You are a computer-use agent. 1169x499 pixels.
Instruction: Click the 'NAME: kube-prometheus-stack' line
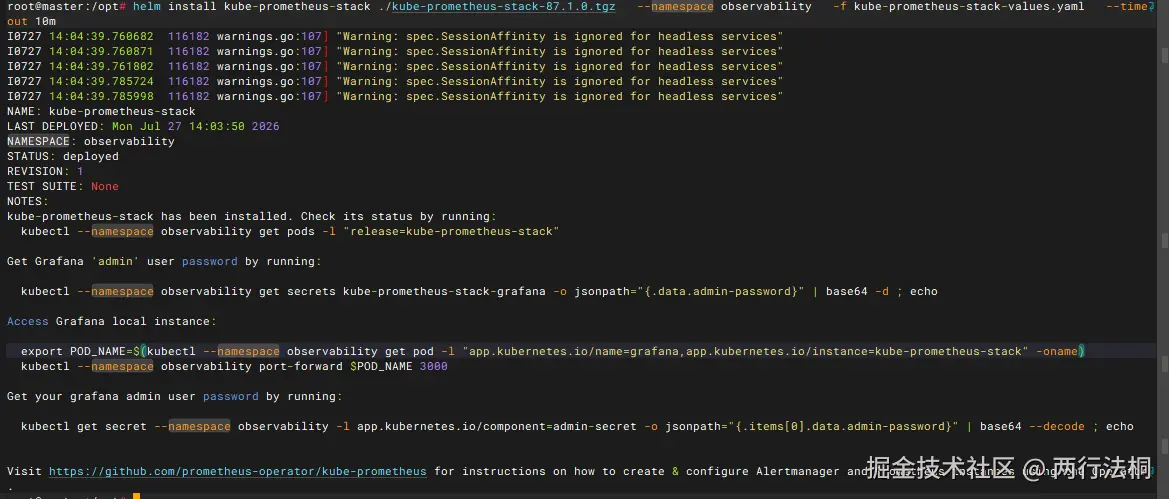(101, 111)
